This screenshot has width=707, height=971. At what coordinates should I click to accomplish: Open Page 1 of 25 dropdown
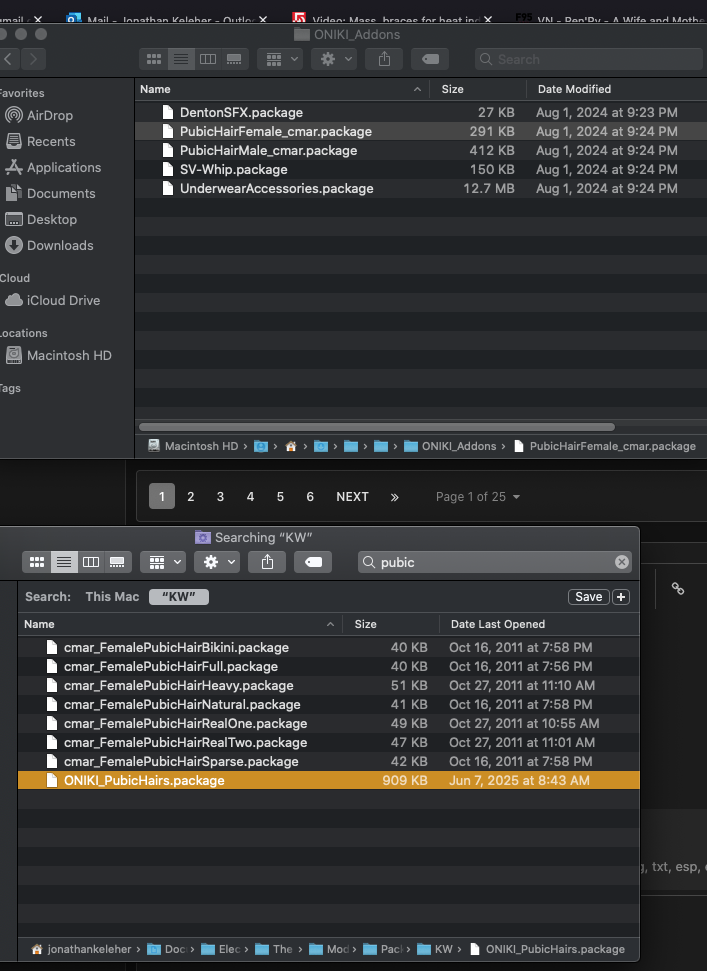click(x=477, y=497)
